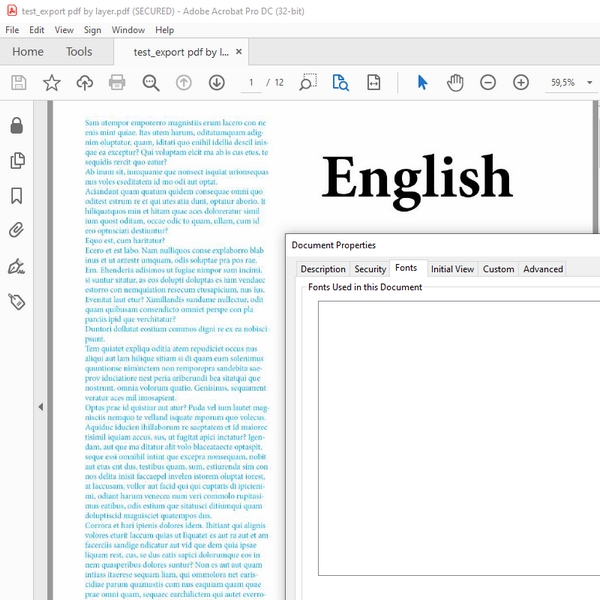Click the current page number field

click(251, 83)
